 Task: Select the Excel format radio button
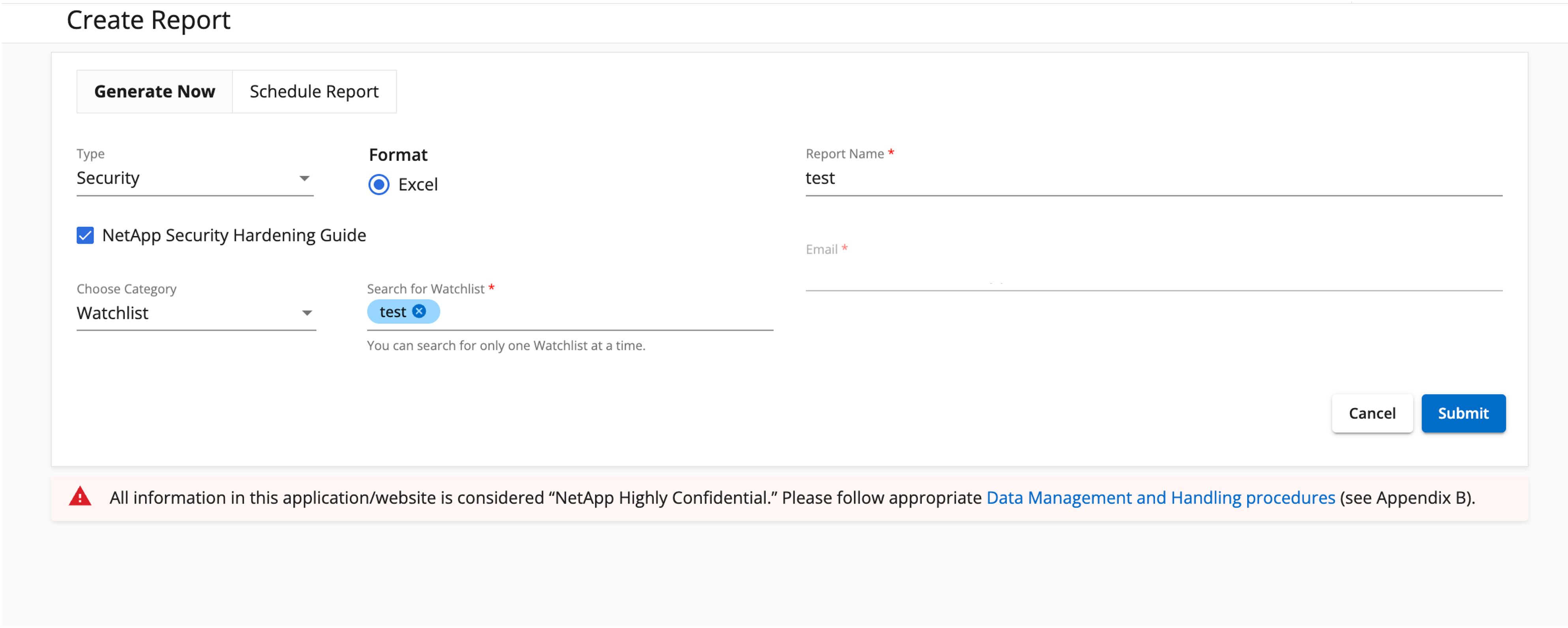pos(378,184)
